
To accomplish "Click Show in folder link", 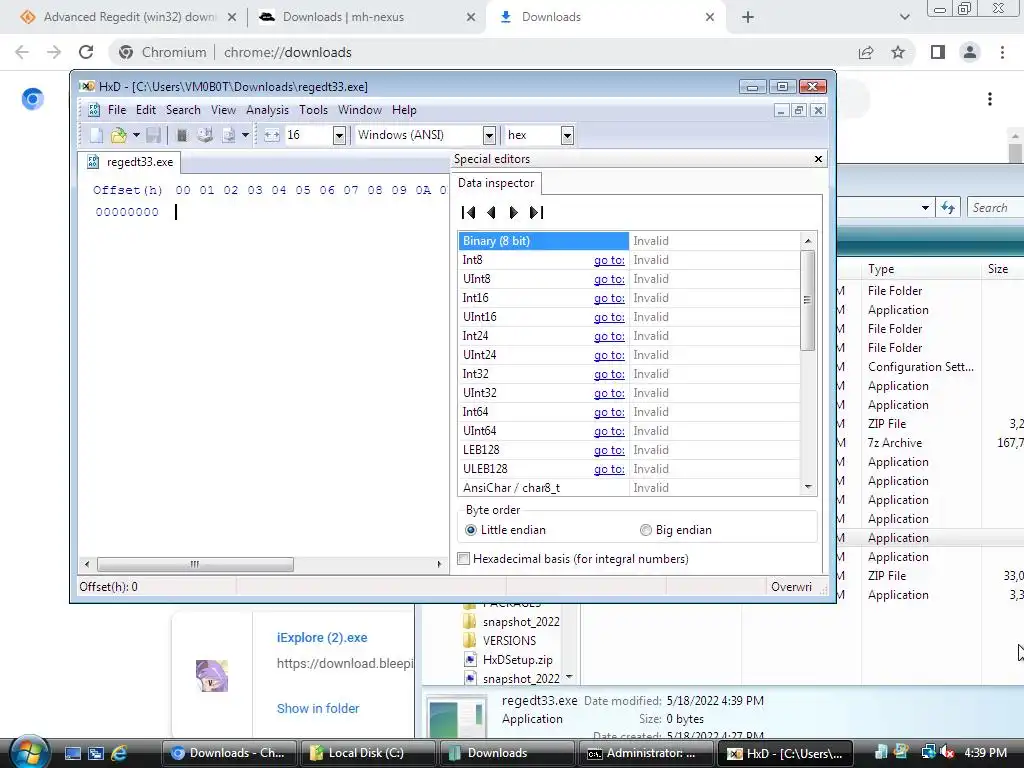I will [318, 709].
